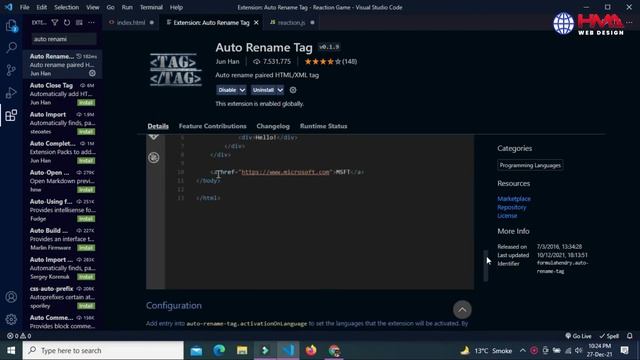The image size is (640, 360).
Task: Click the gear on Auto Rename Tag list item
Action: 92,73
